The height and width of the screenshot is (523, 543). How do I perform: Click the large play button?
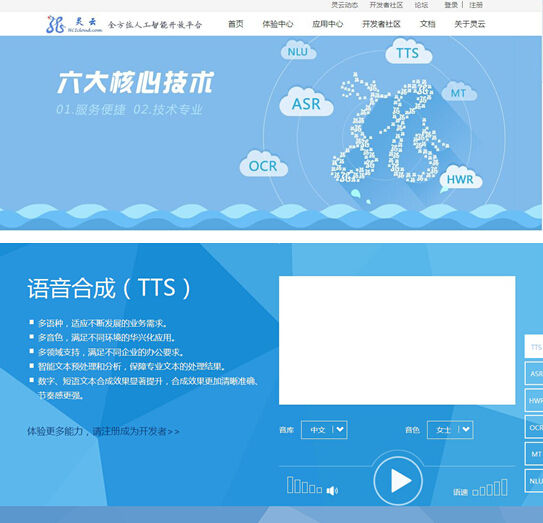[398, 481]
